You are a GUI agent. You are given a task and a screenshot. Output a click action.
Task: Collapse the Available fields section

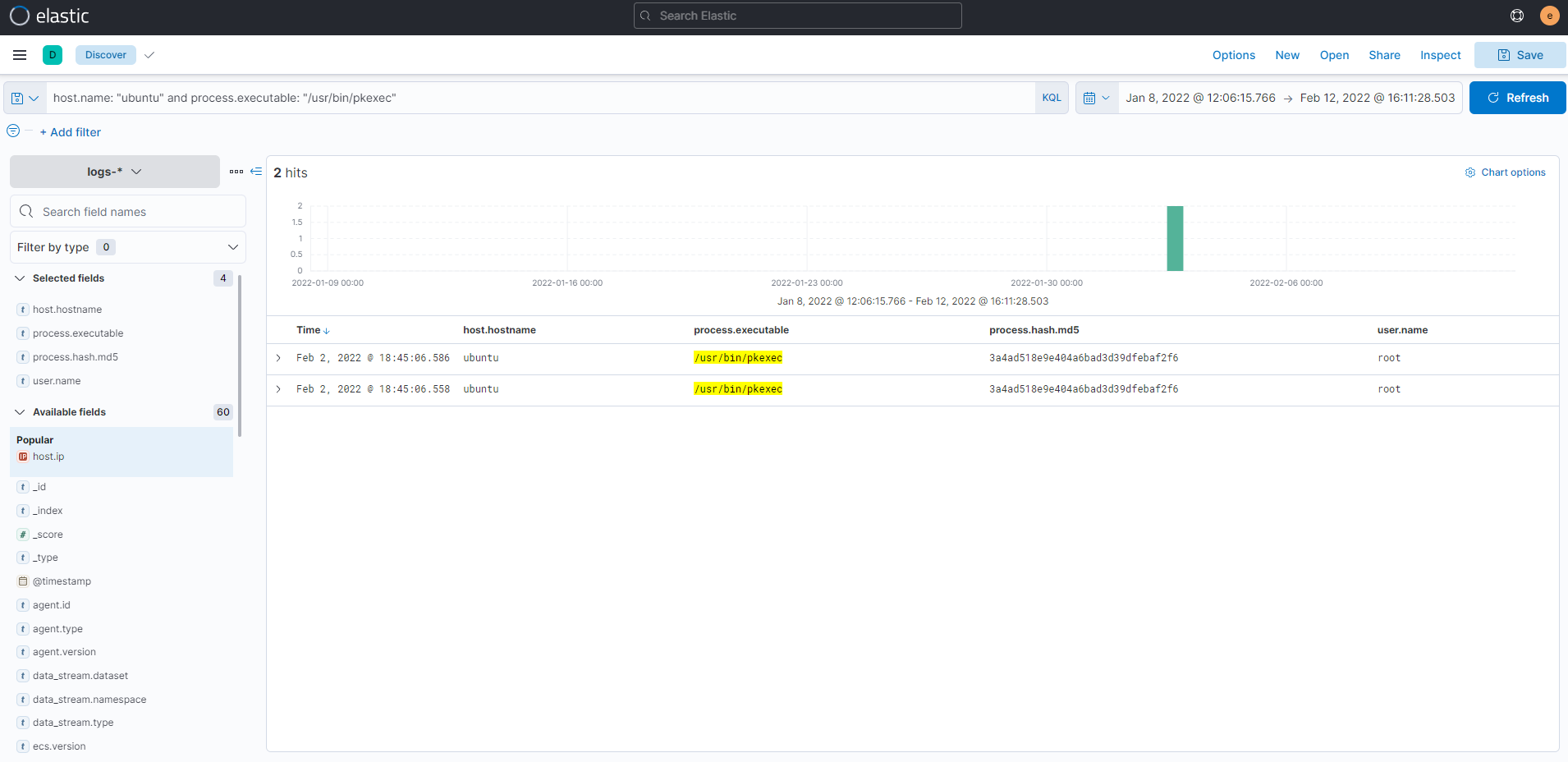(x=20, y=412)
